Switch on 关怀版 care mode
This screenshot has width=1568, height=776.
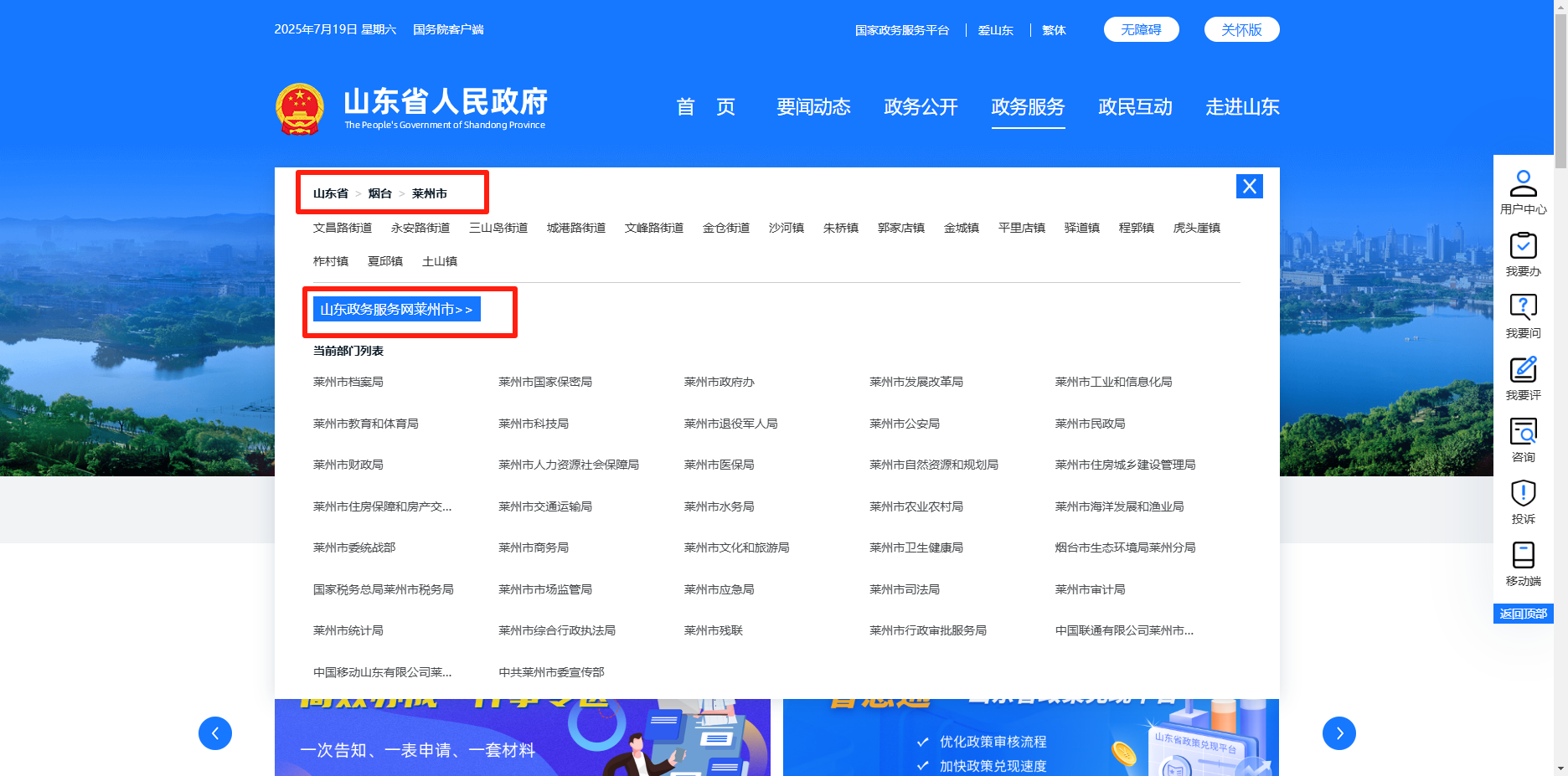click(1241, 29)
